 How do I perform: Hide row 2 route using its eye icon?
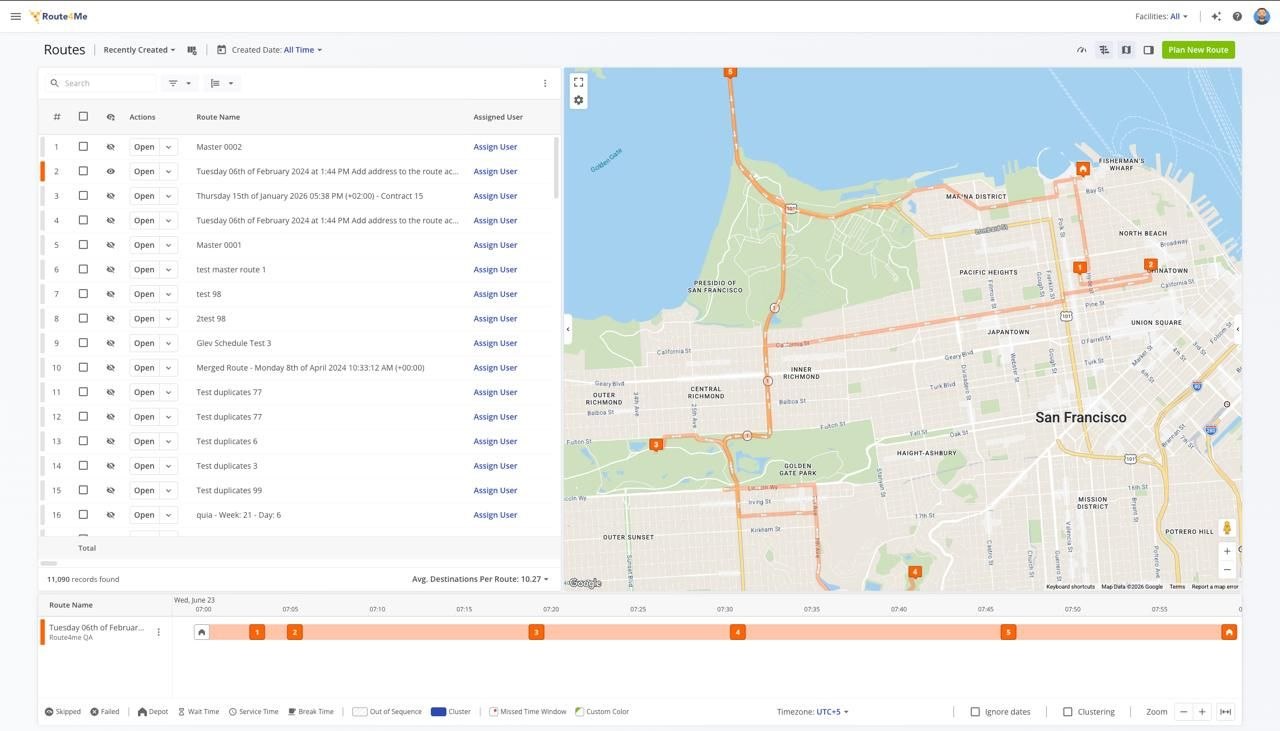[111, 171]
